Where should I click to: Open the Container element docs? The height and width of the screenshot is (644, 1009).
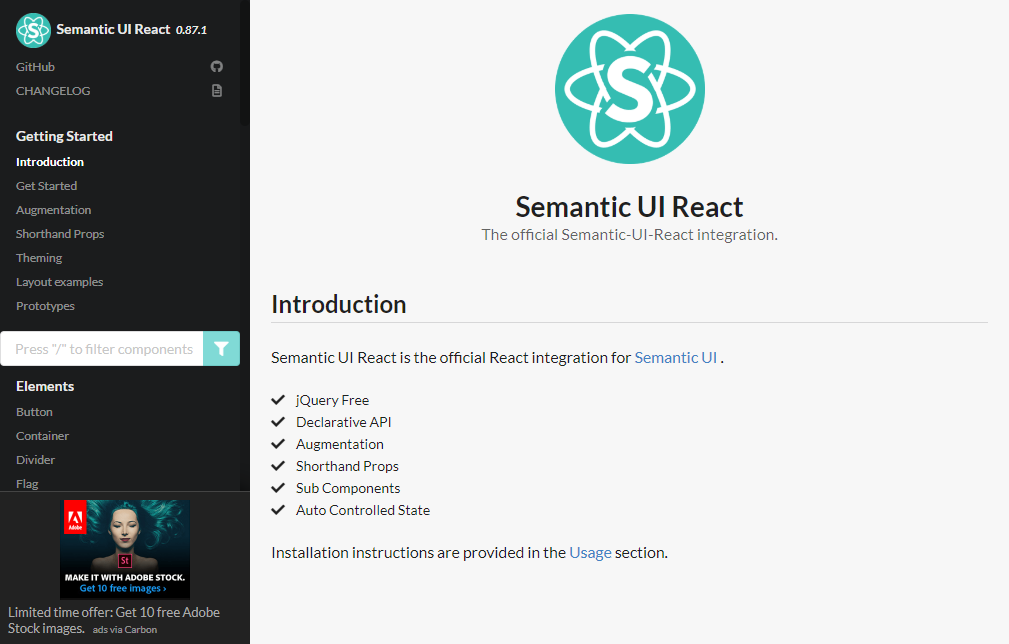(42, 436)
